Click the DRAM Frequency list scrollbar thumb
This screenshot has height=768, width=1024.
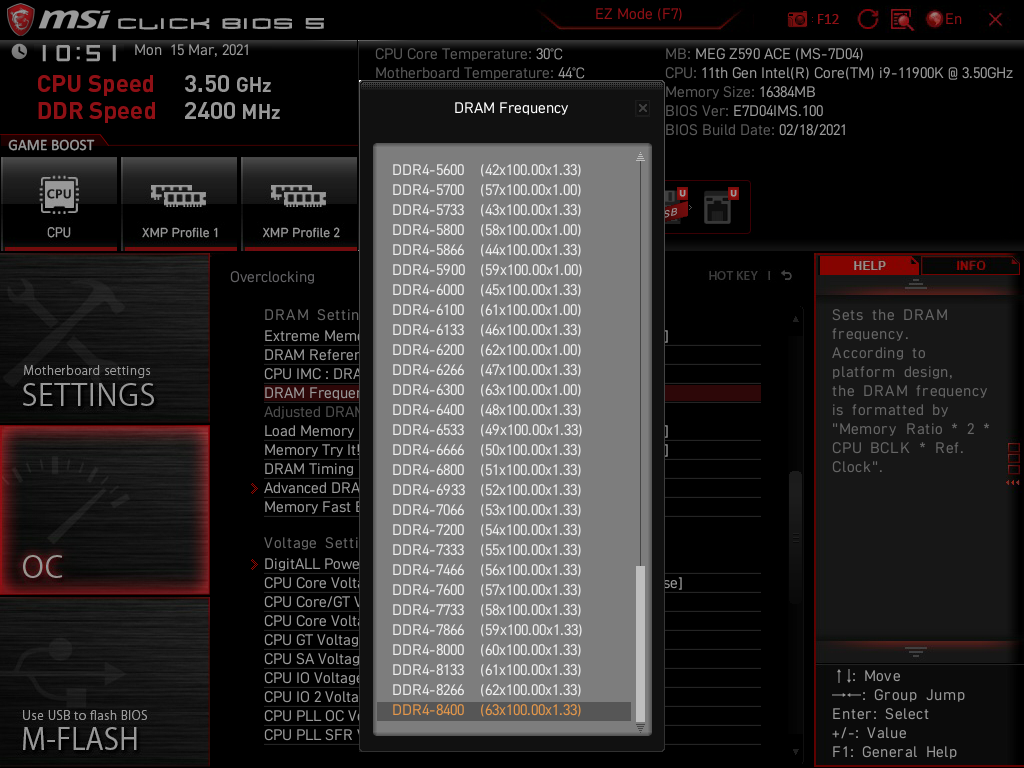(x=640, y=643)
